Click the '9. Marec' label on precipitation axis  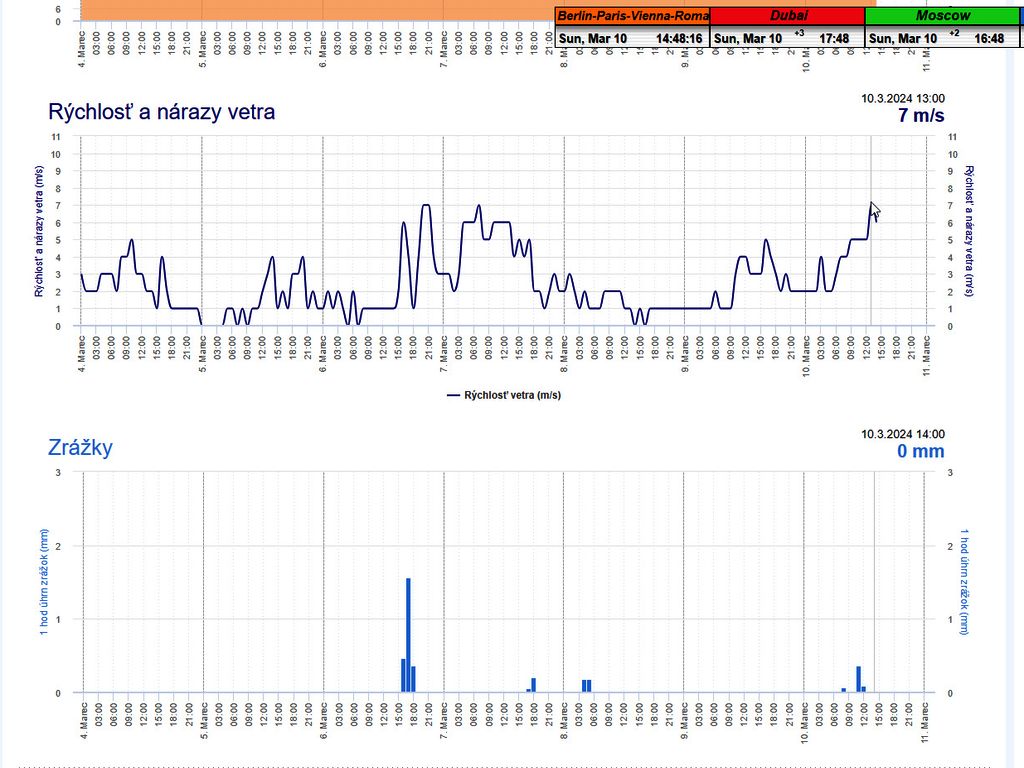(685, 722)
